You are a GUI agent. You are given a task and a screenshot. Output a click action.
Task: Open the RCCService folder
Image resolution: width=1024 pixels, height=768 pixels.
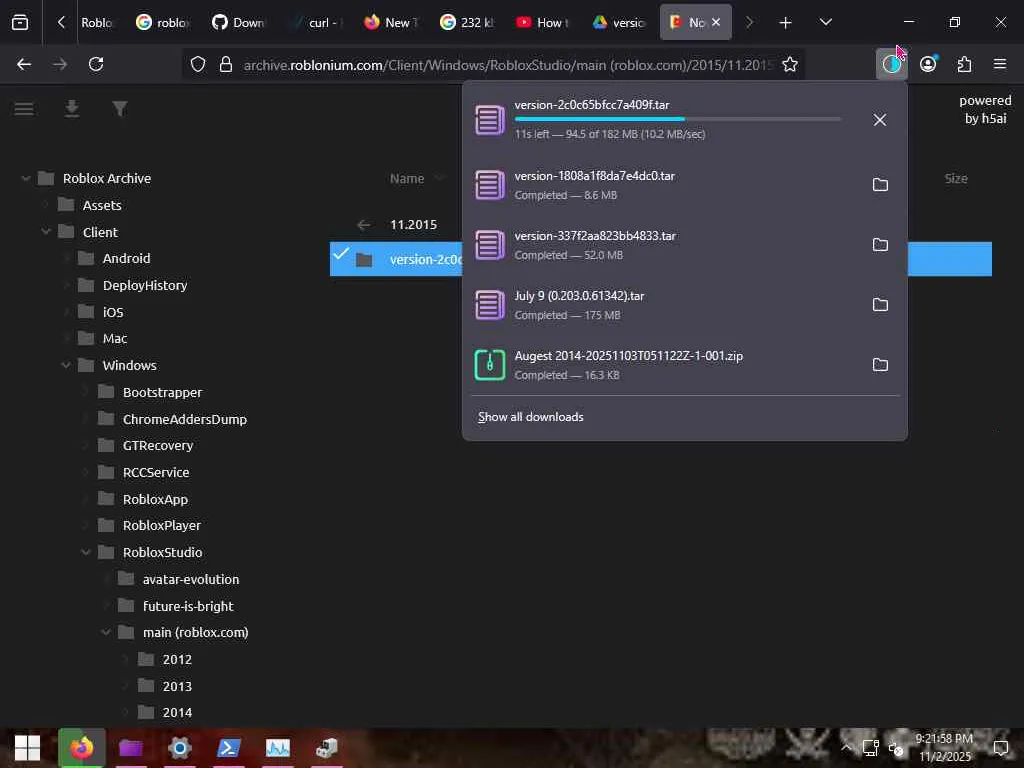tap(144, 472)
